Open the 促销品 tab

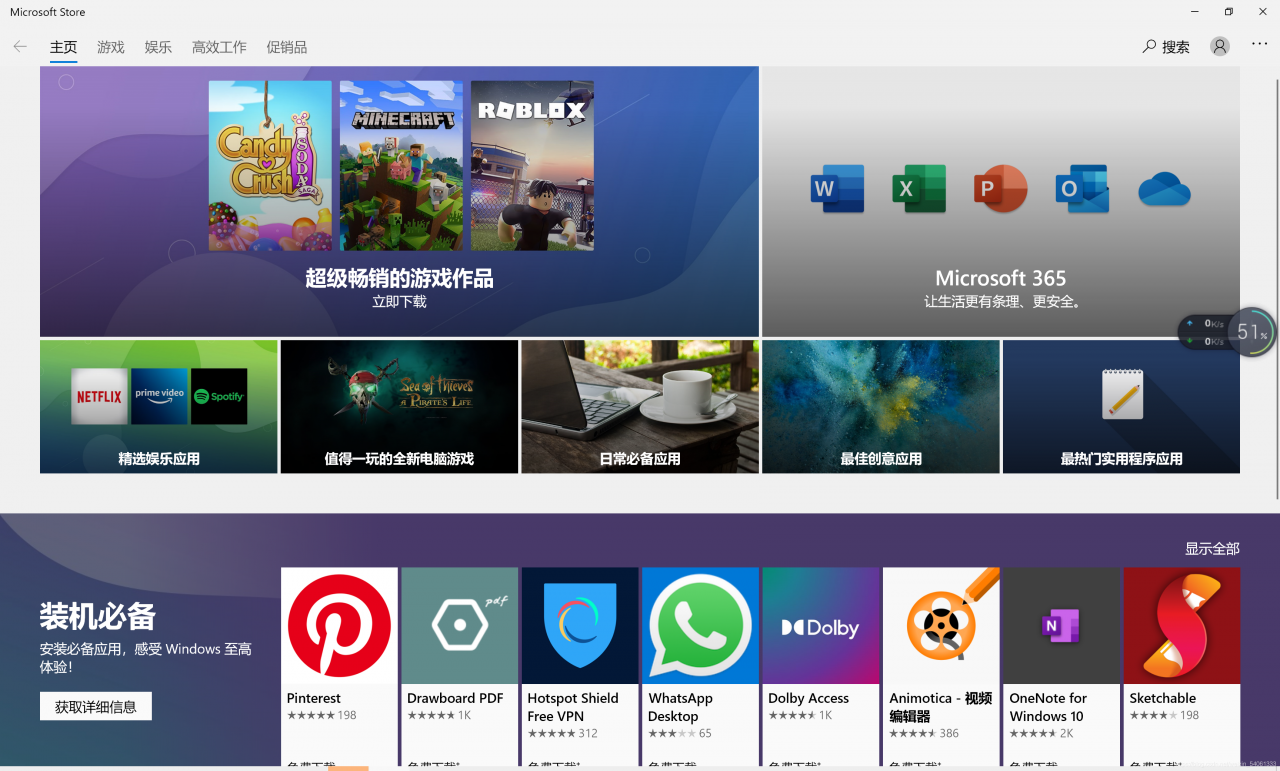(x=287, y=47)
